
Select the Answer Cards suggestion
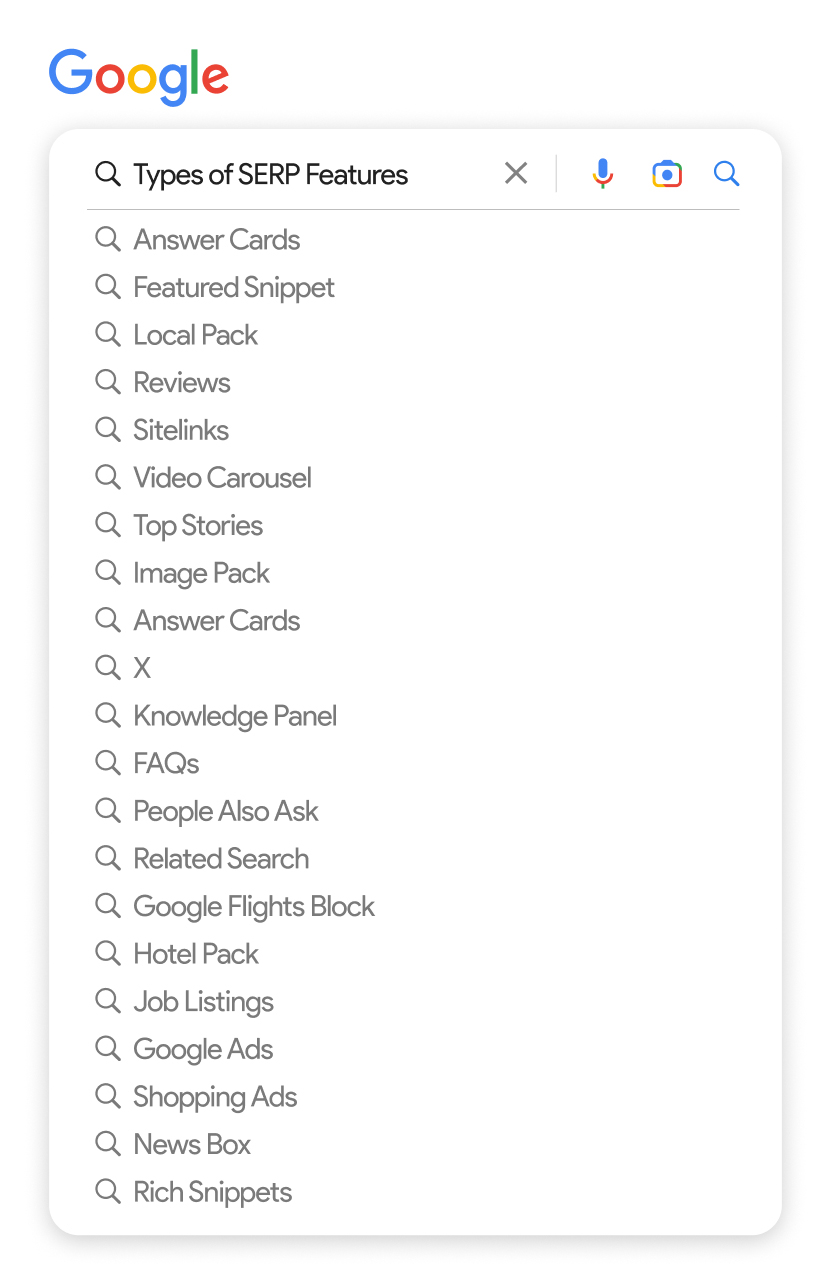tap(216, 239)
